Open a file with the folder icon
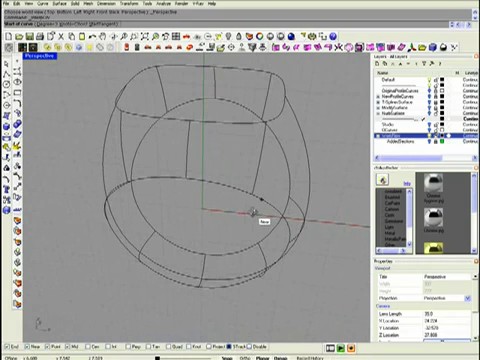 point(19,36)
